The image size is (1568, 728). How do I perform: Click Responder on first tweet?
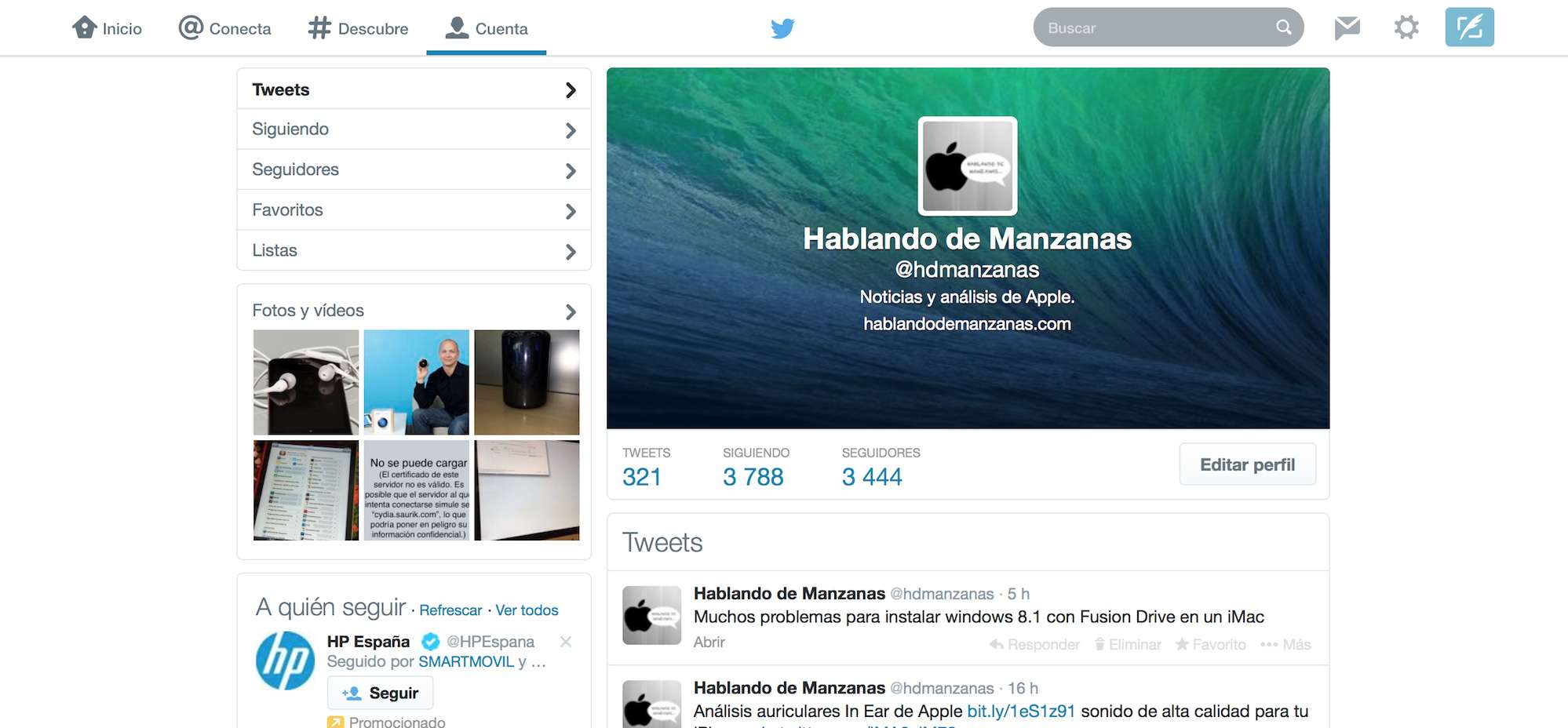(x=1034, y=644)
